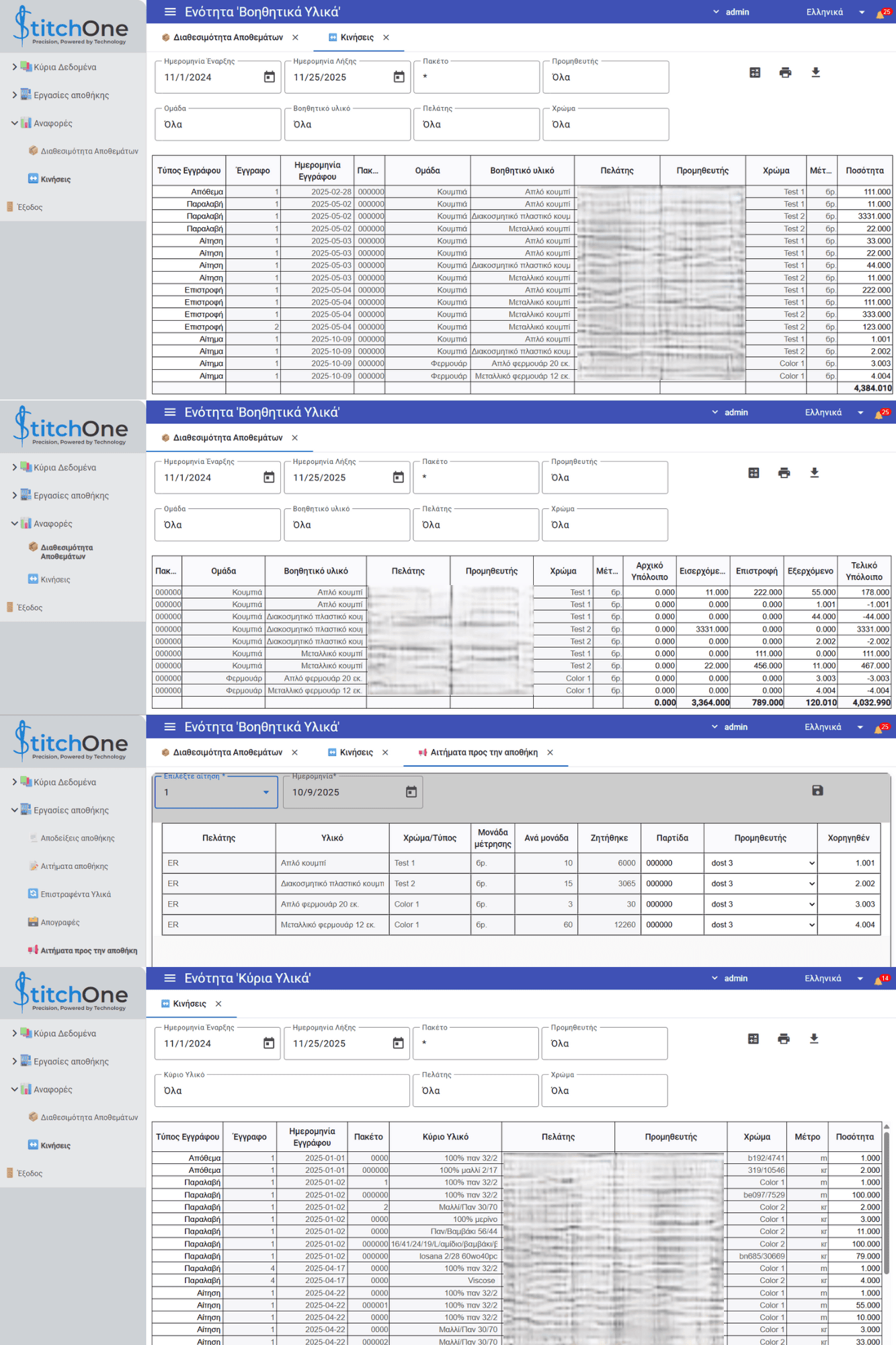Collapse the expanded Εργασίες αποθήκης section above Αποδείξεις αποθήκης
896x1345 pixels.
click(x=15, y=810)
